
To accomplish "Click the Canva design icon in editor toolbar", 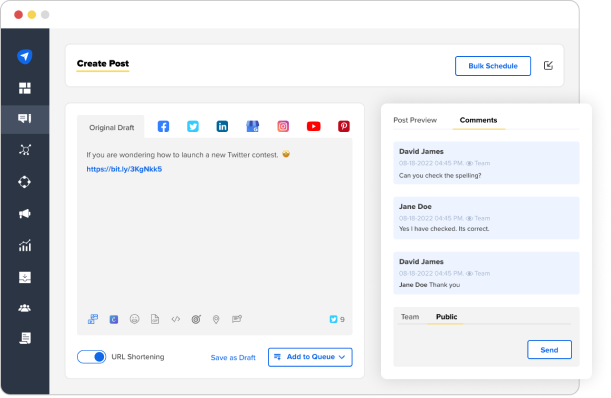I will click(114, 319).
